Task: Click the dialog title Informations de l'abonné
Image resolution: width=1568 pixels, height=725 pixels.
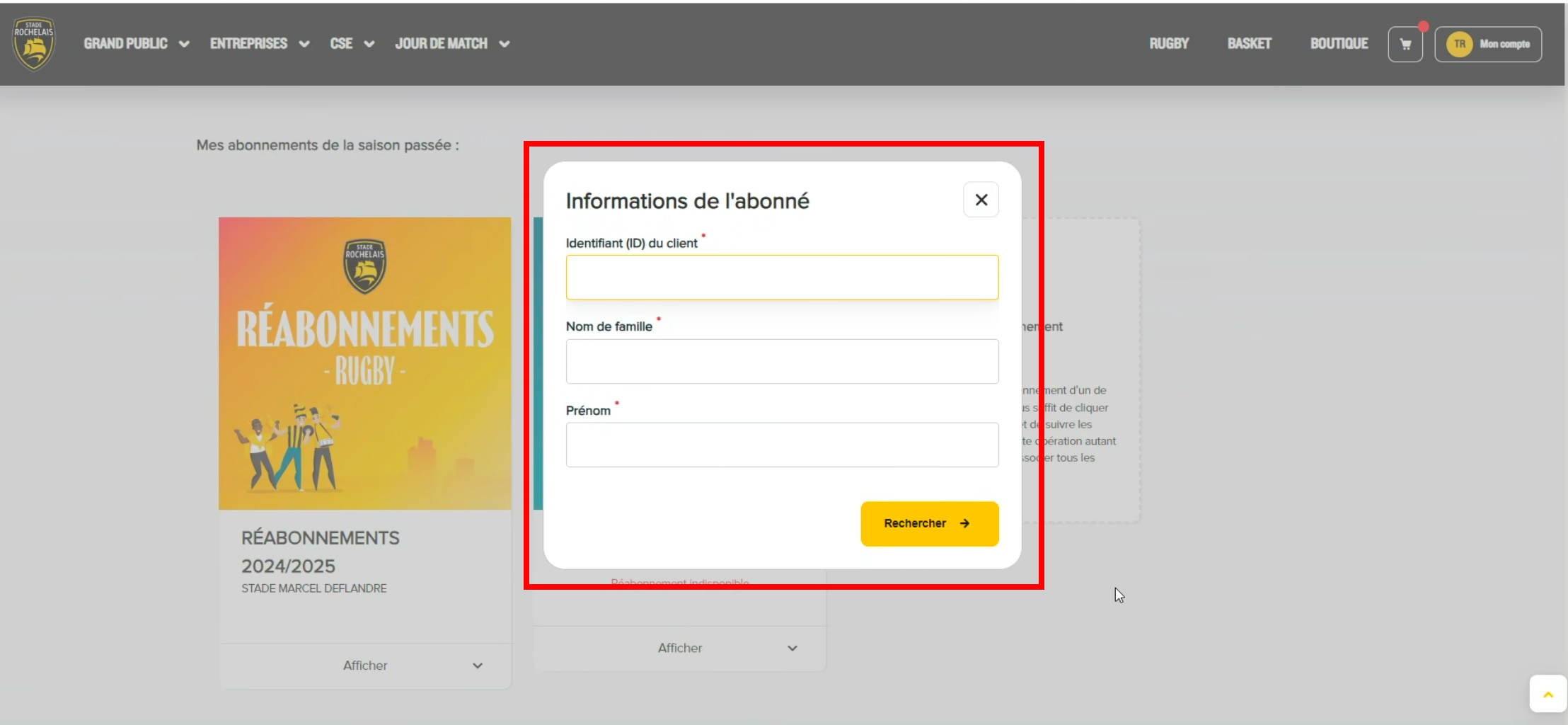Action: tap(687, 201)
